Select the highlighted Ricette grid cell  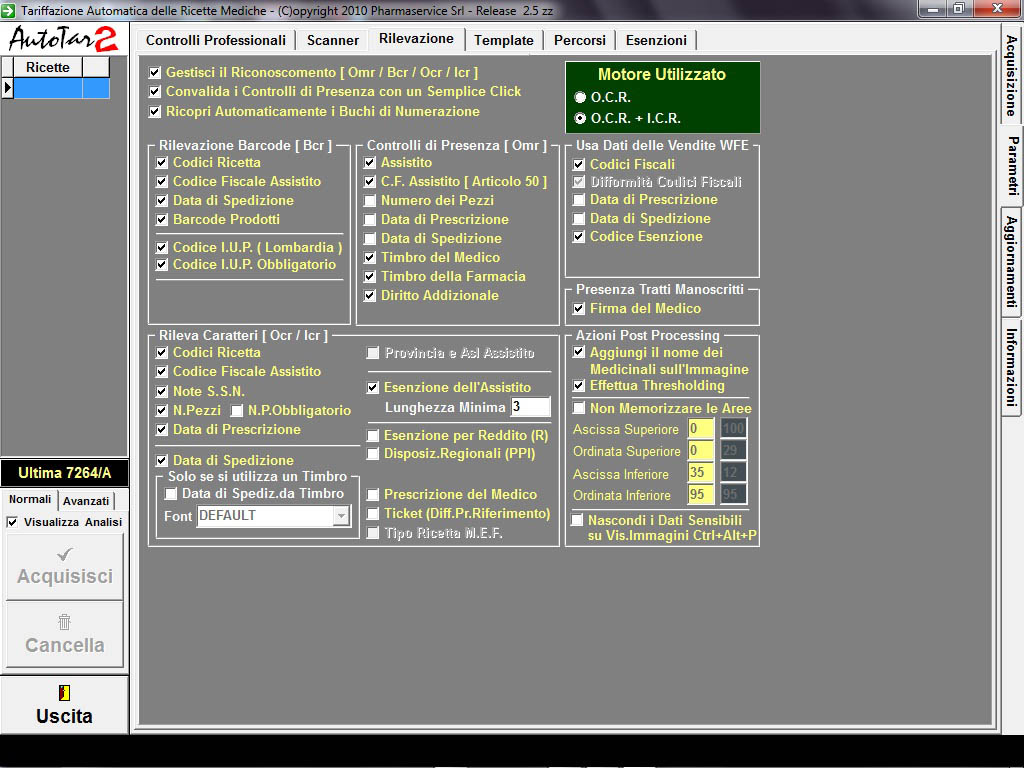pyautogui.click(x=47, y=88)
